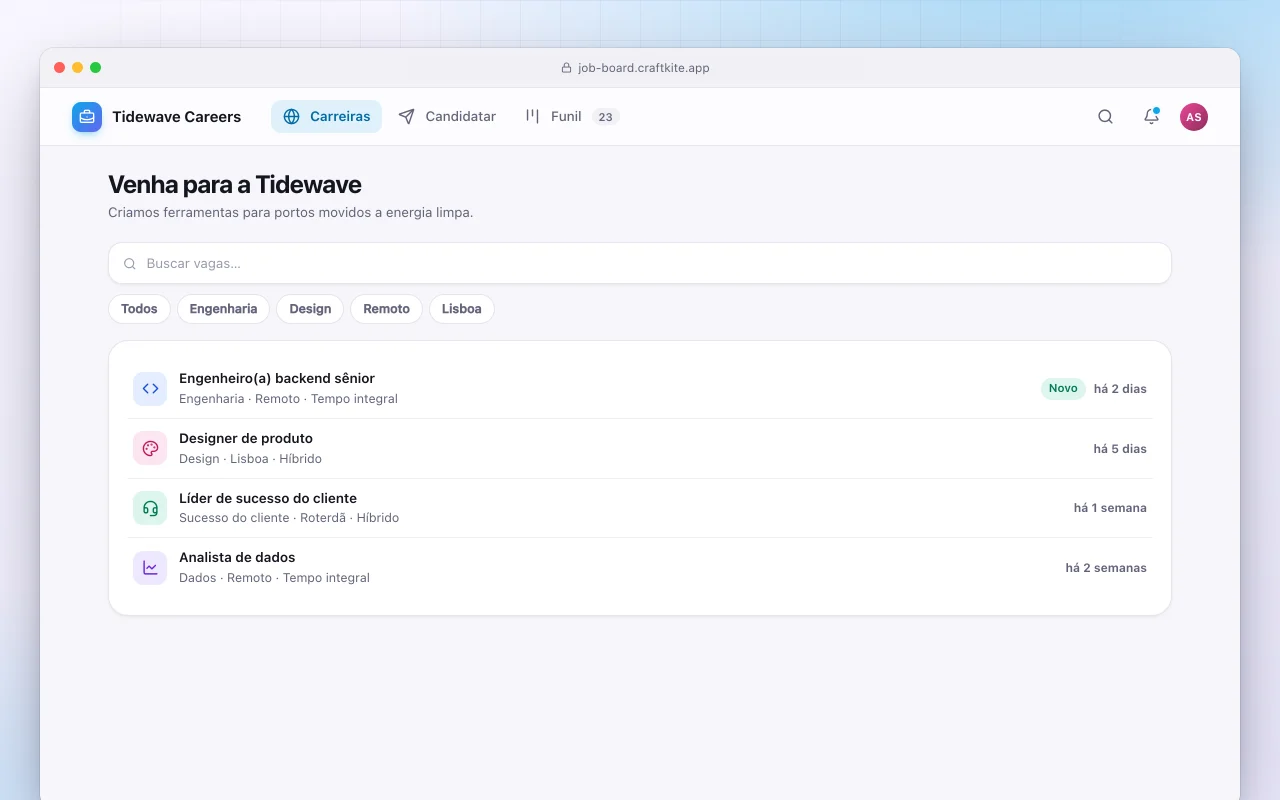The height and width of the screenshot is (800, 1280).
Task: Click the 'há 2 dias' timestamp
Action: [1120, 389]
